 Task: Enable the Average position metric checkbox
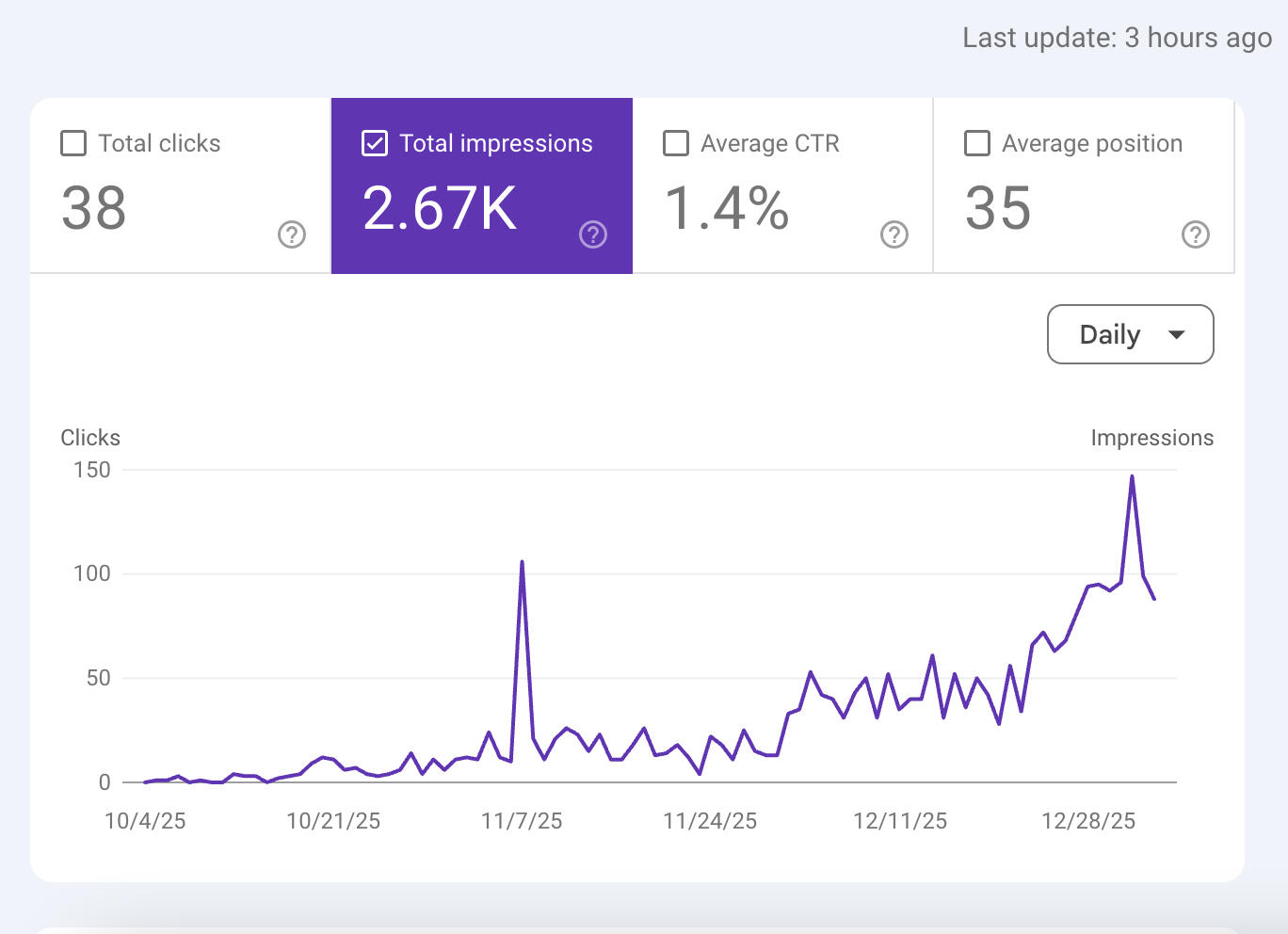976,143
